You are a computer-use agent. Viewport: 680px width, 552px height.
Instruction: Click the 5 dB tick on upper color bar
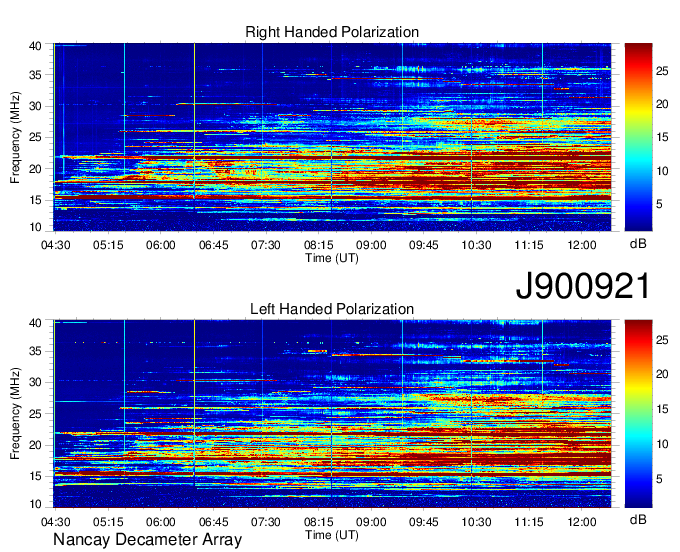[x=659, y=204]
